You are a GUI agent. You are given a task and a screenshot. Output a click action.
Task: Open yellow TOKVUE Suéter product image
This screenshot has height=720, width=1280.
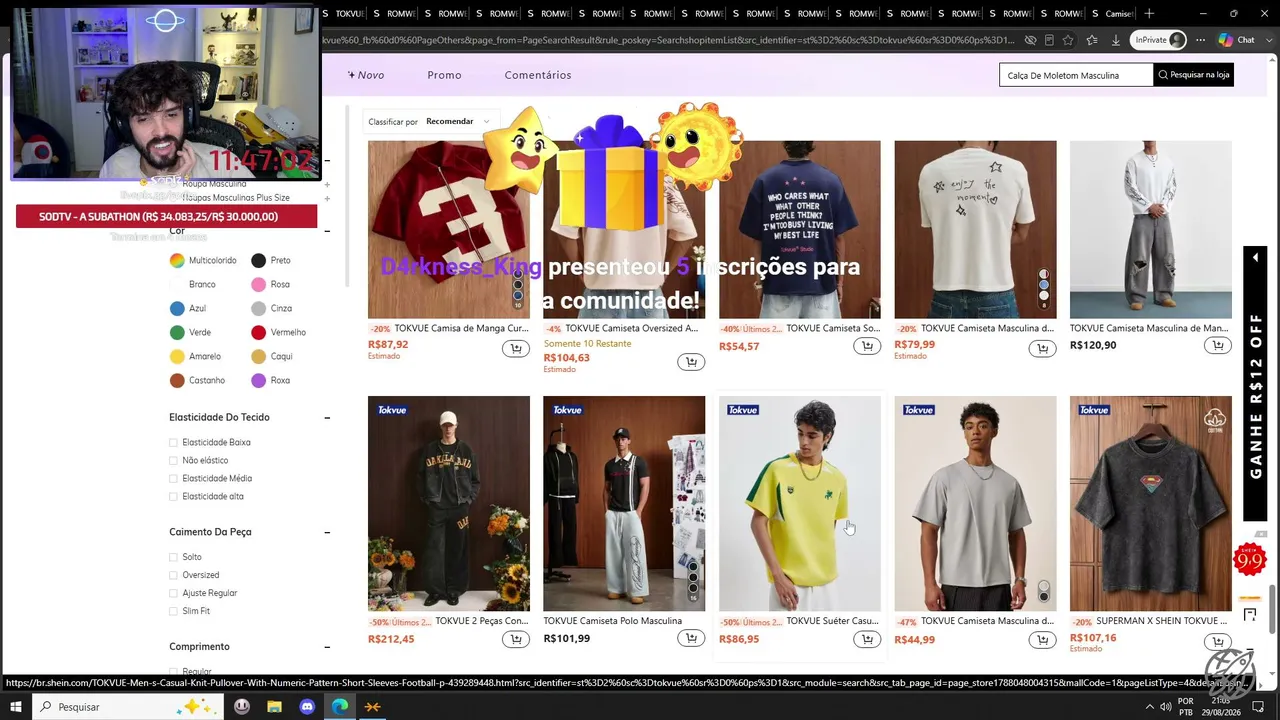800,503
